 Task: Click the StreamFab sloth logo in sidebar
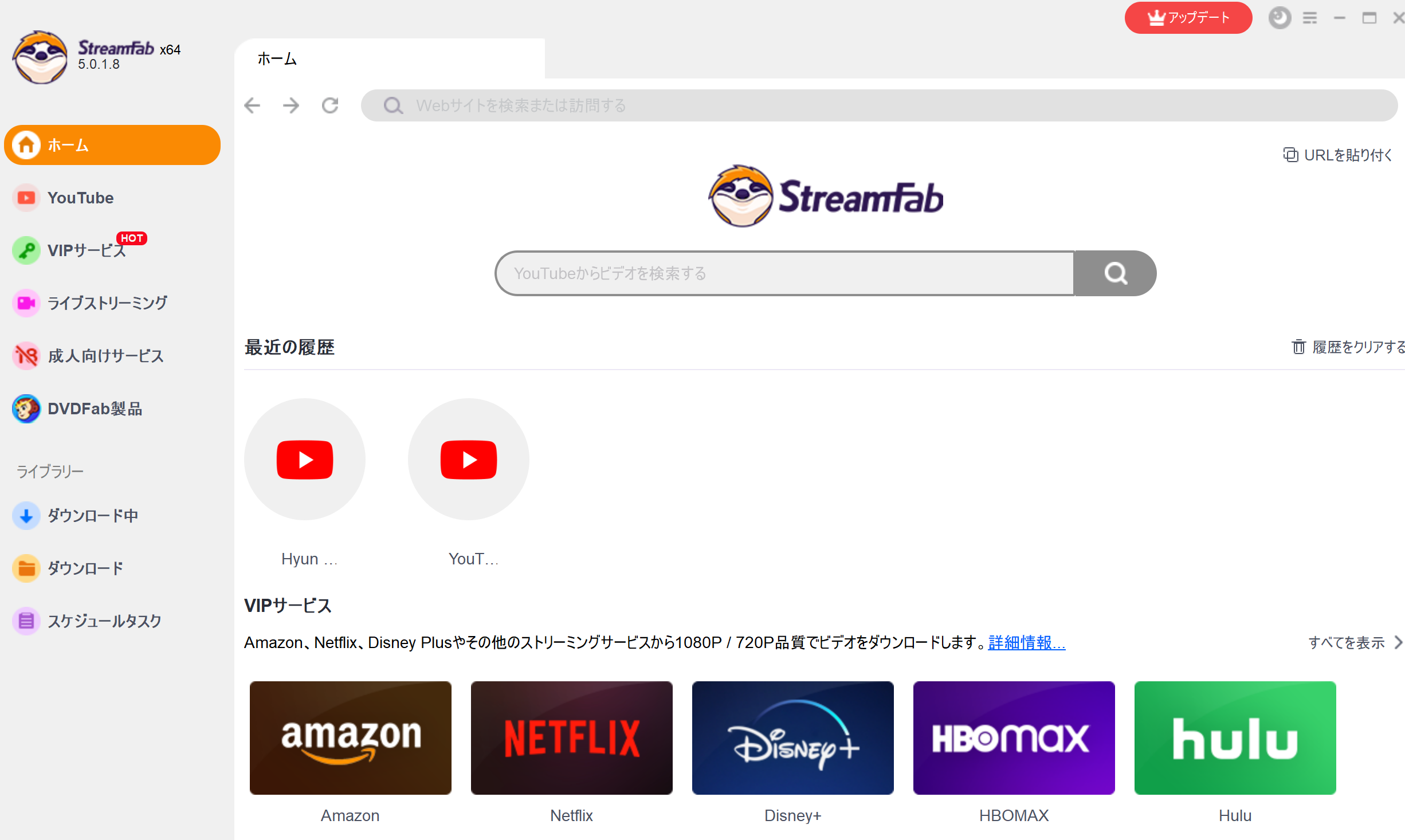pyautogui.click(x=40, y=57)
